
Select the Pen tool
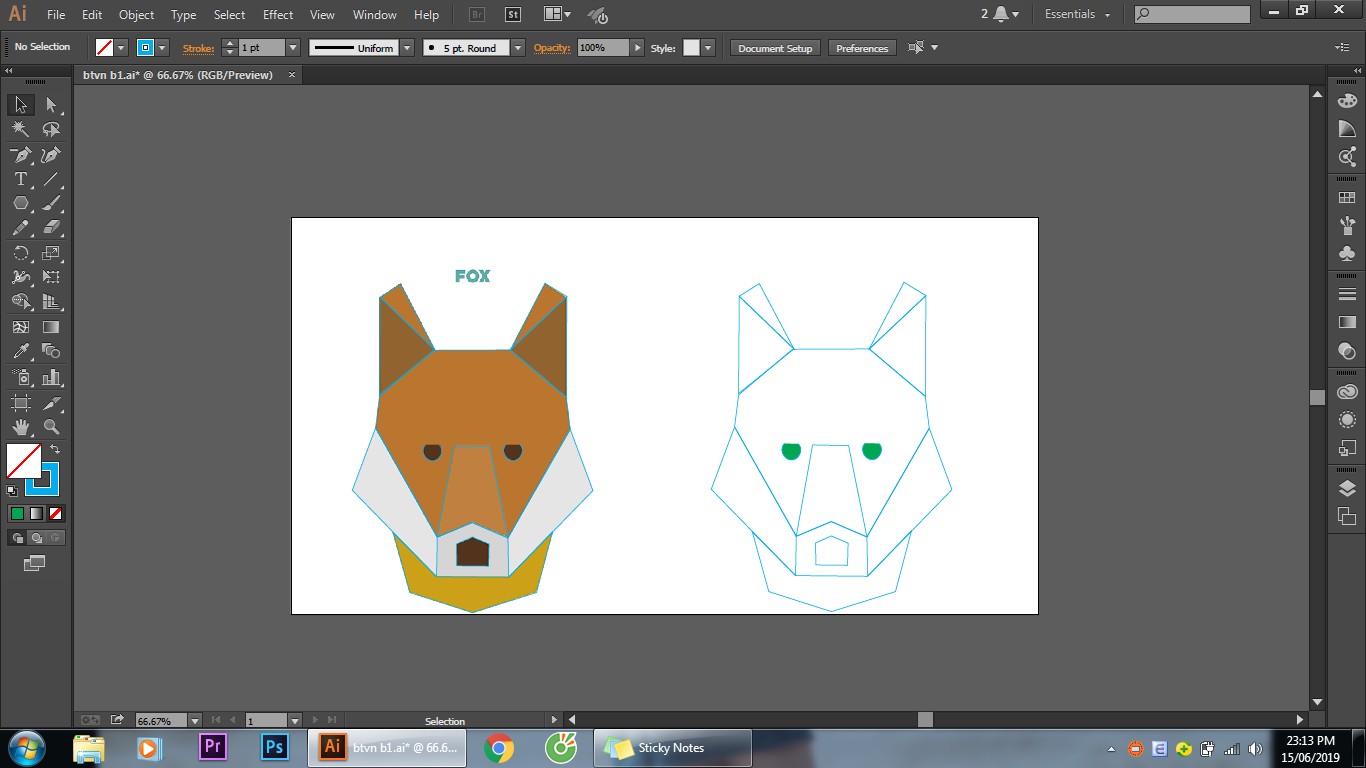pos(20,155)
